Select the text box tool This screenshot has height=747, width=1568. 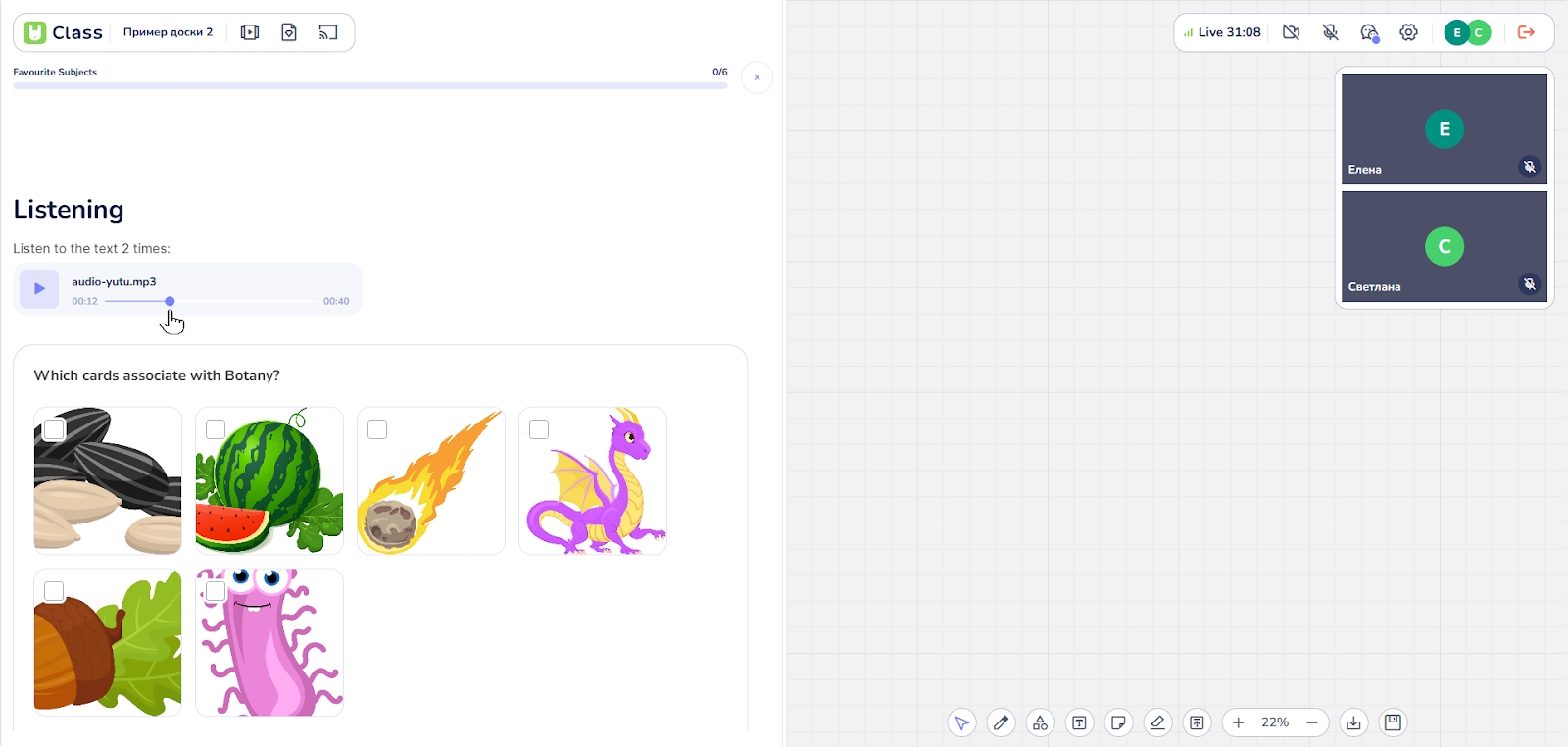pyautogui.click(x=1079, y=722)
